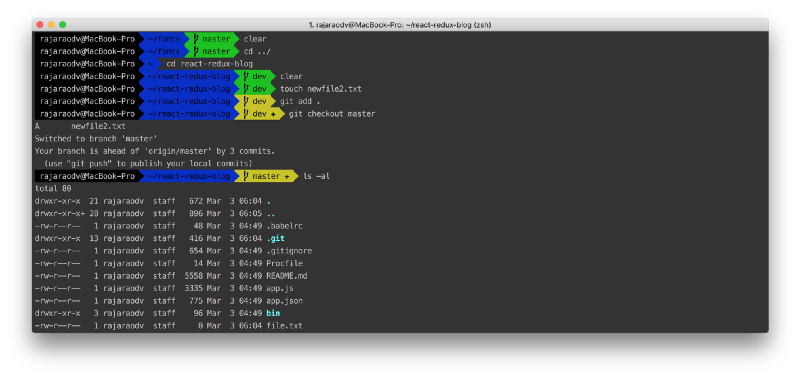Screen dimensions: 800x378
Task: Click the '.gitignore' file name
Action: point(289,251)
